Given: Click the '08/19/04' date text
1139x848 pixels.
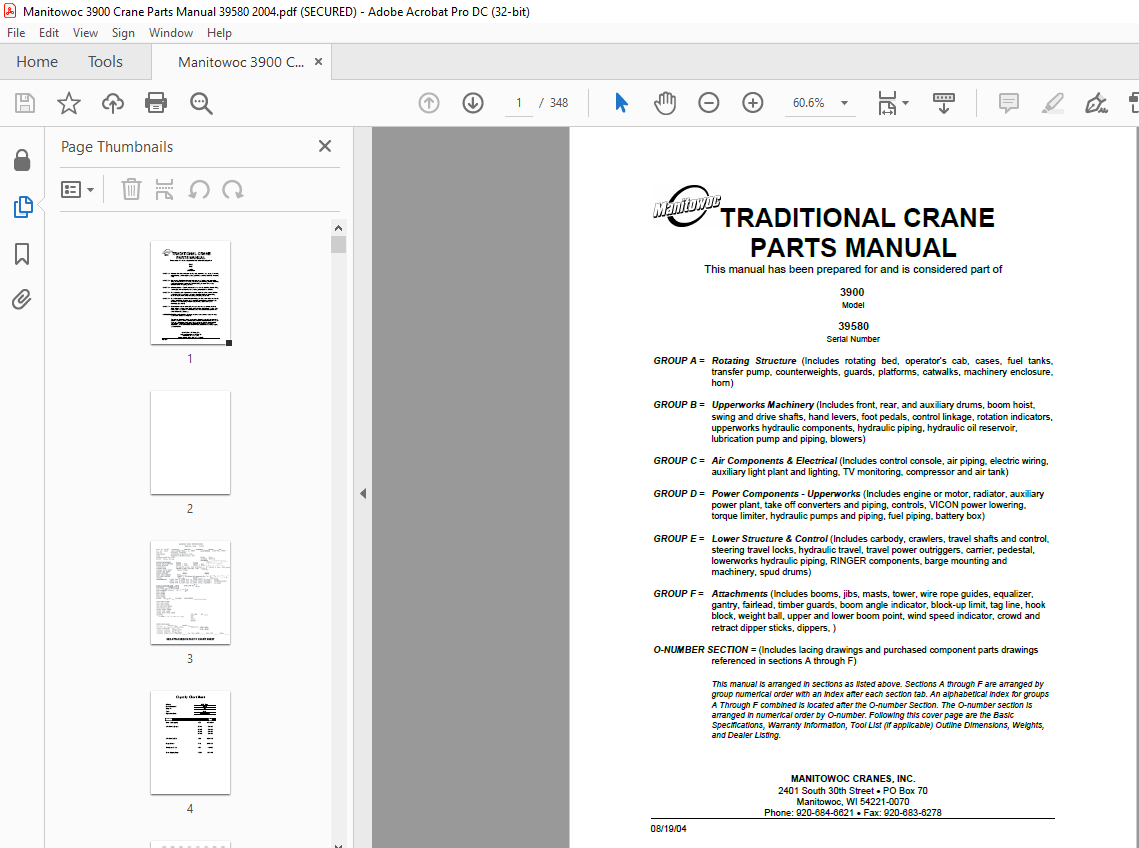Looking at the screenshot, I should click(x=668, y=828).
